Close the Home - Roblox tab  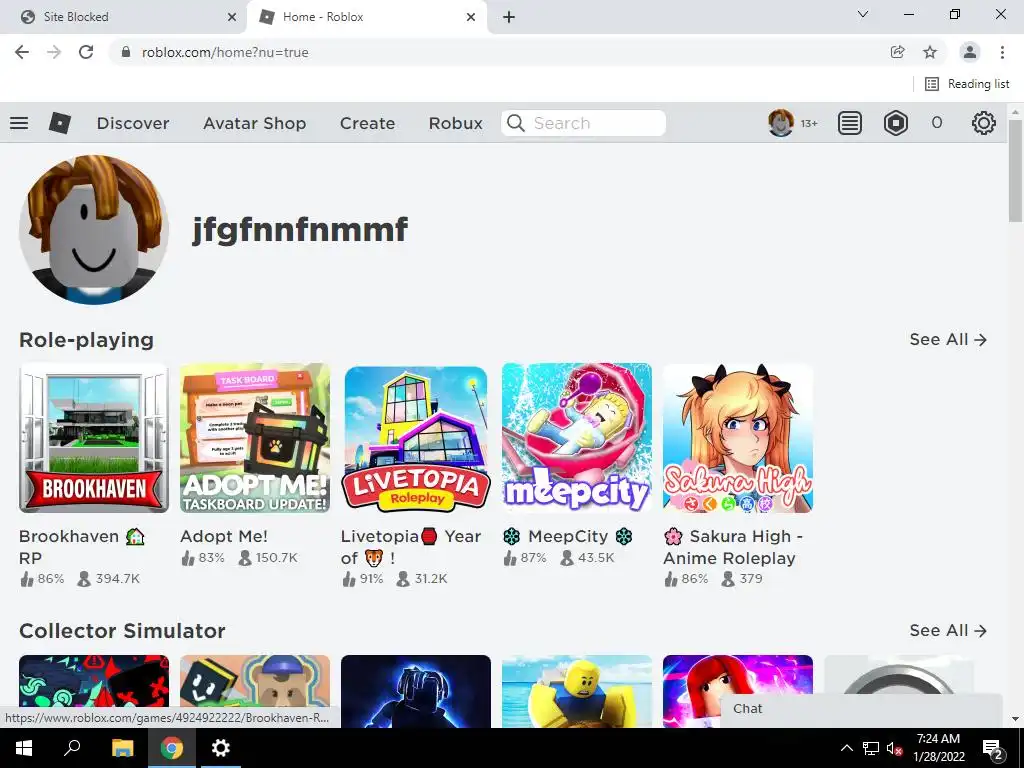[471, 17]
